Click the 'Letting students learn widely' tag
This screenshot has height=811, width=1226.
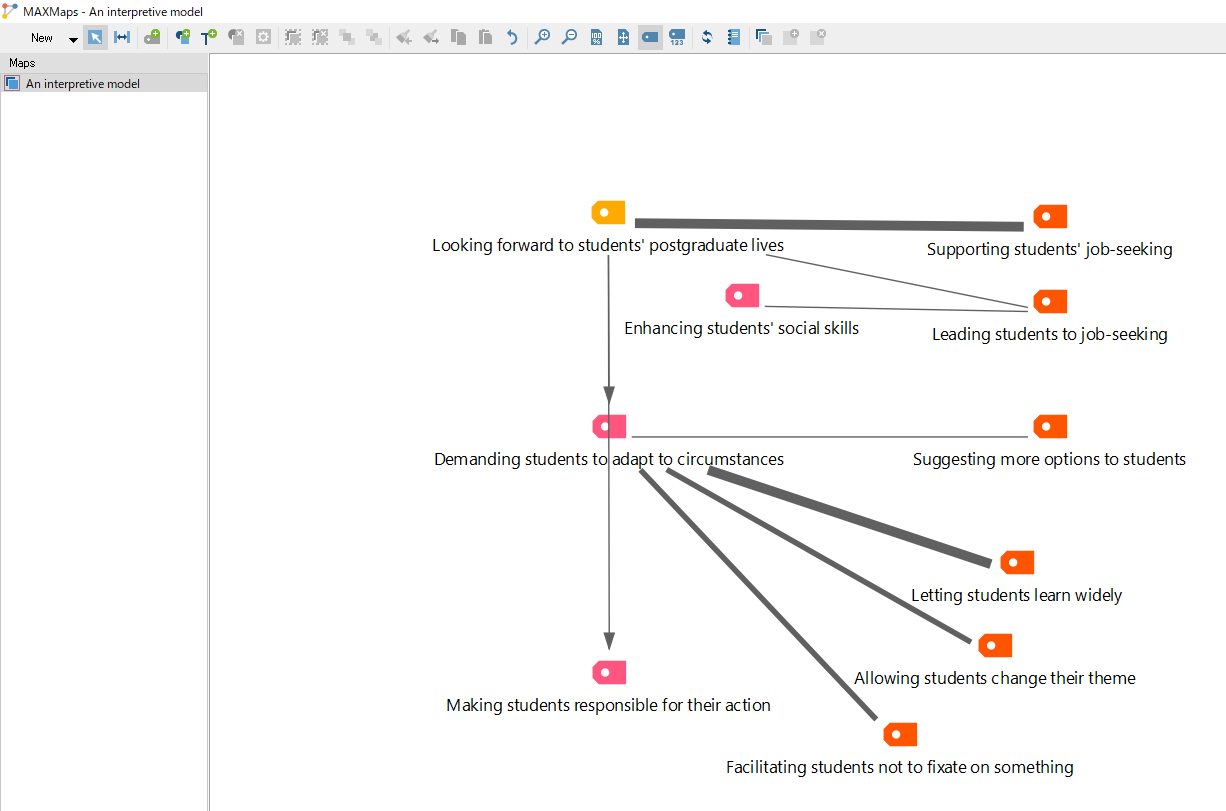pyautogui.click(x=1017, y=563)
